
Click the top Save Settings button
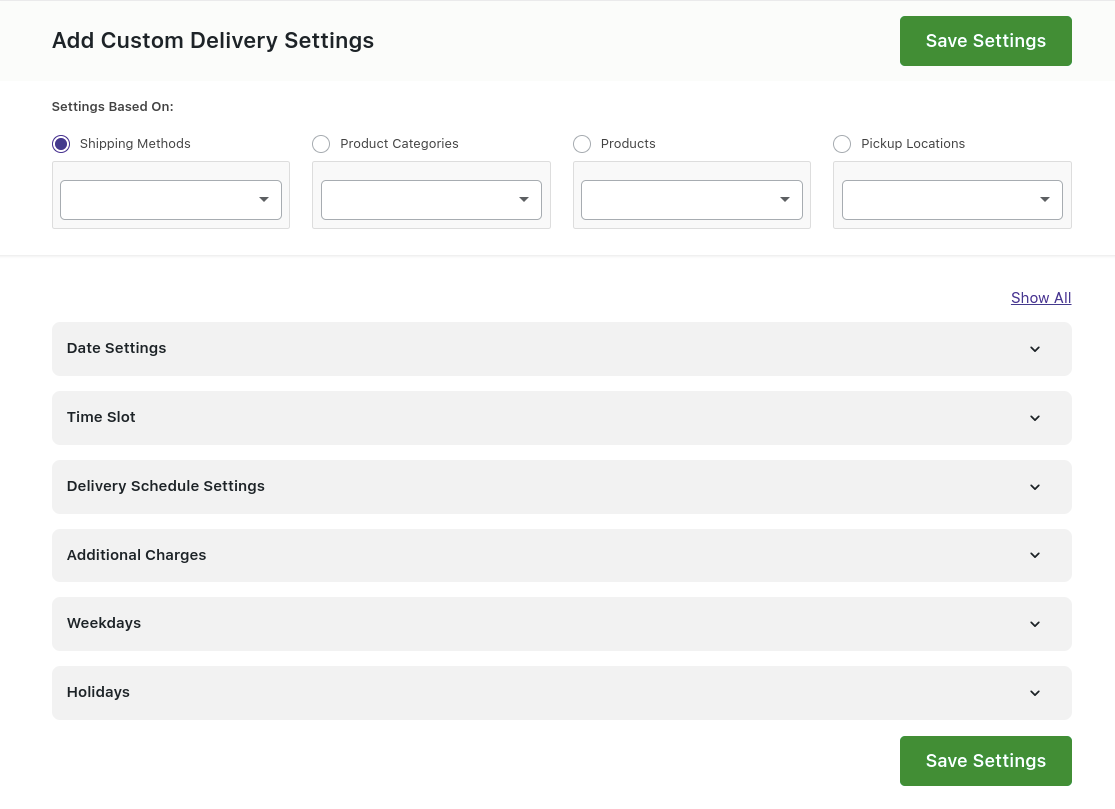985,41
